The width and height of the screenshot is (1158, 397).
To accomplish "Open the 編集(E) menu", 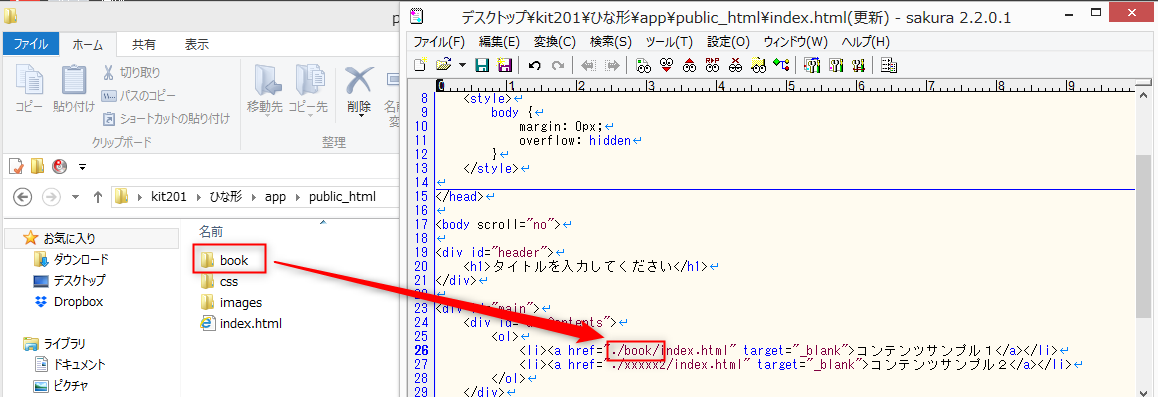I will point(499,41).
